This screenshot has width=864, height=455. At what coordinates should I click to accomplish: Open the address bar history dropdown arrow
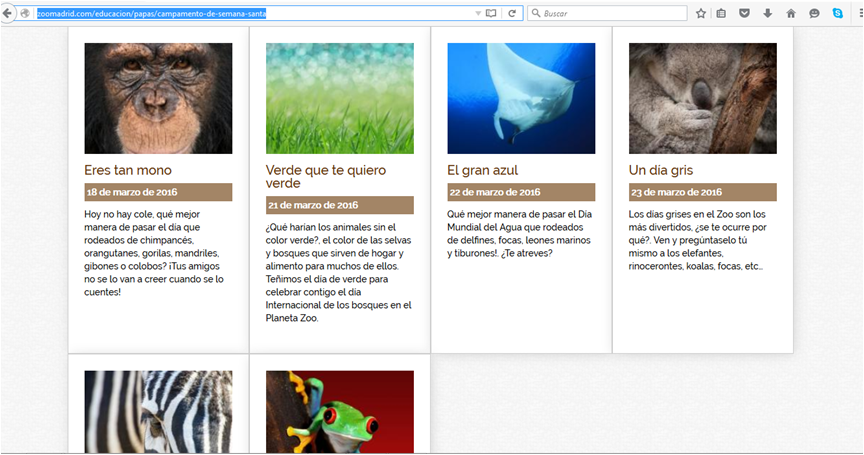[x=478, y=13]
